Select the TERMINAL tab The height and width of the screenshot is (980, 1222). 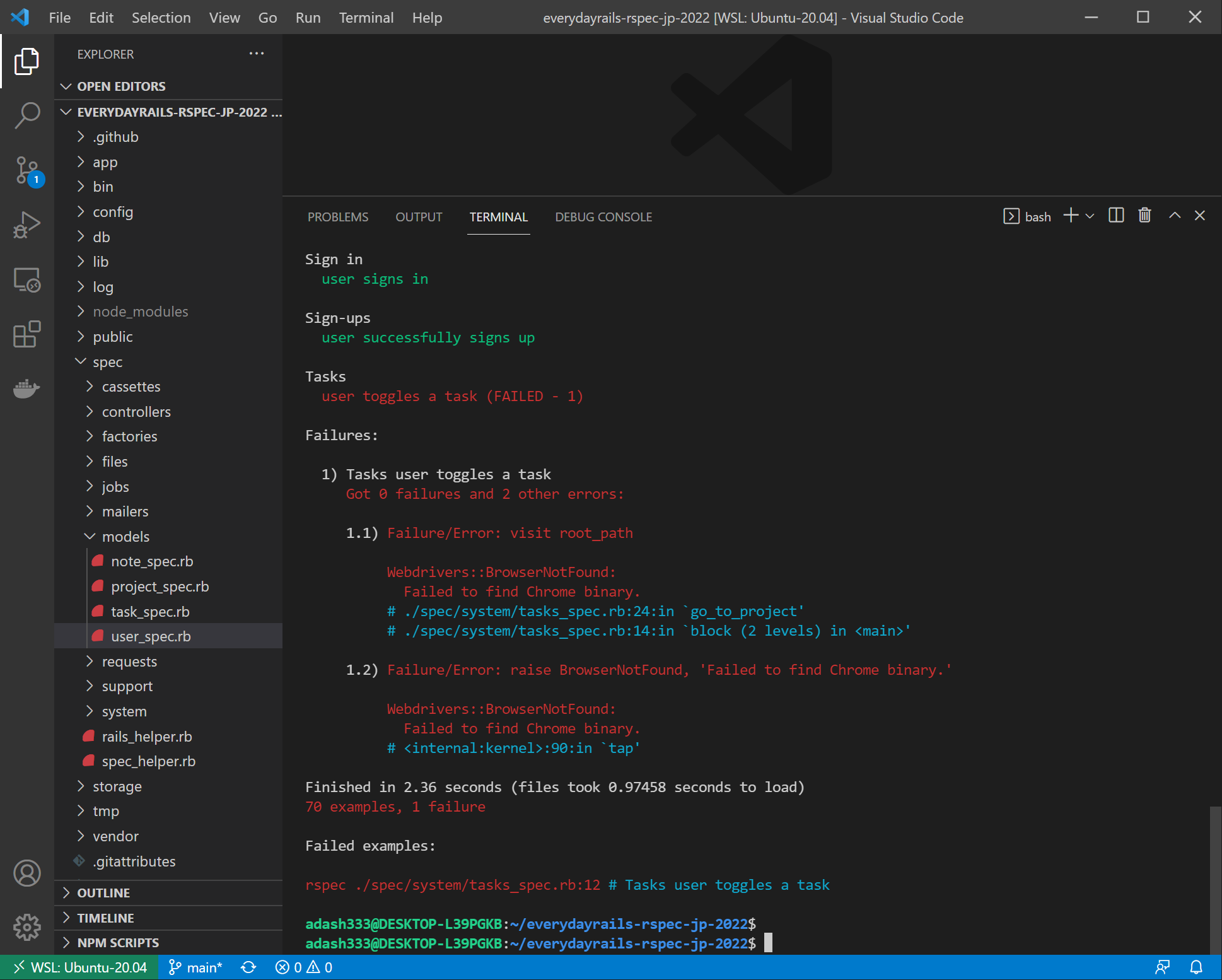coord(498,217)
